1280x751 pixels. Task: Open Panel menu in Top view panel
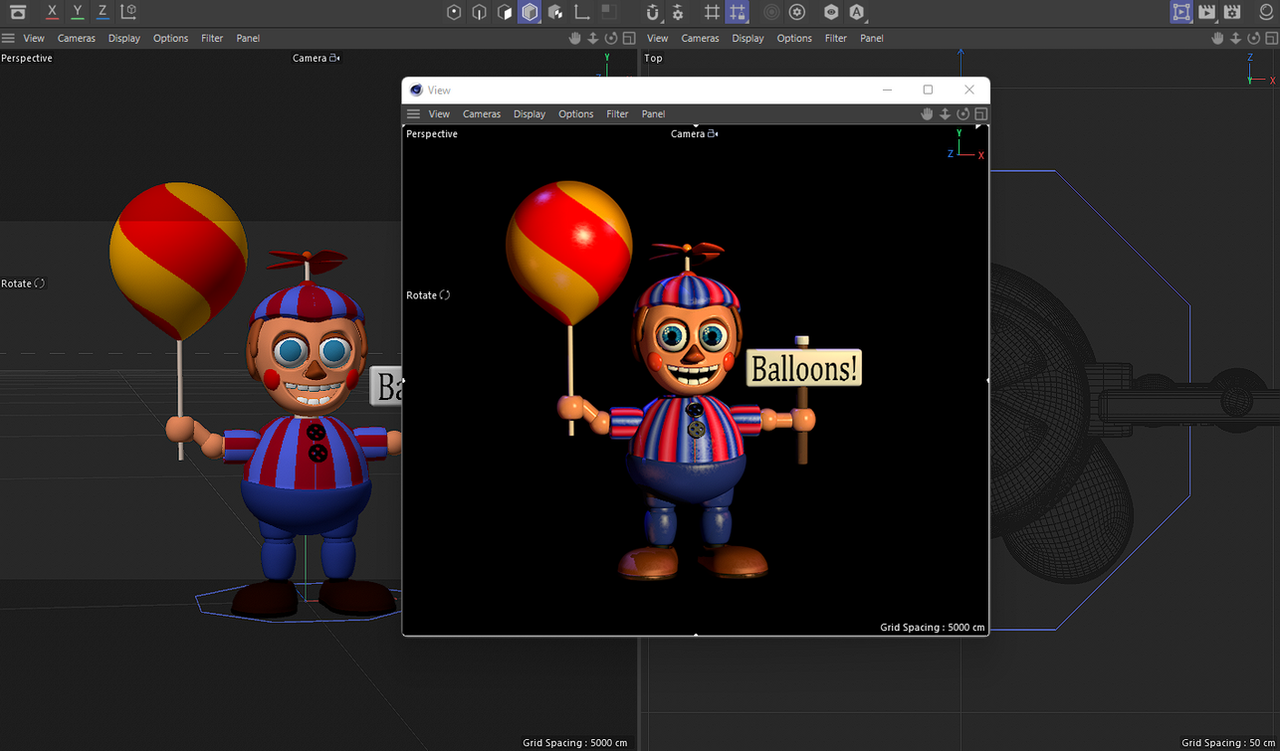pos(872,38)
